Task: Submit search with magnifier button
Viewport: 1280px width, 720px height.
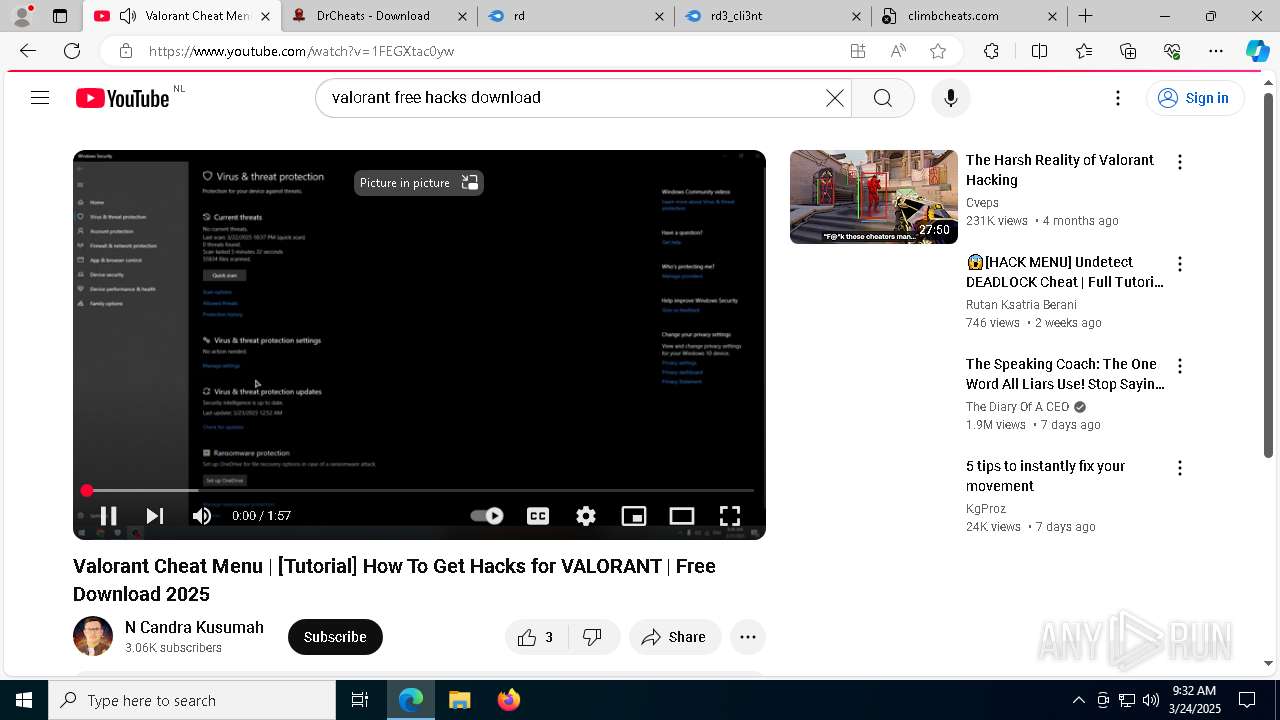Action: (x=882, y=98)
